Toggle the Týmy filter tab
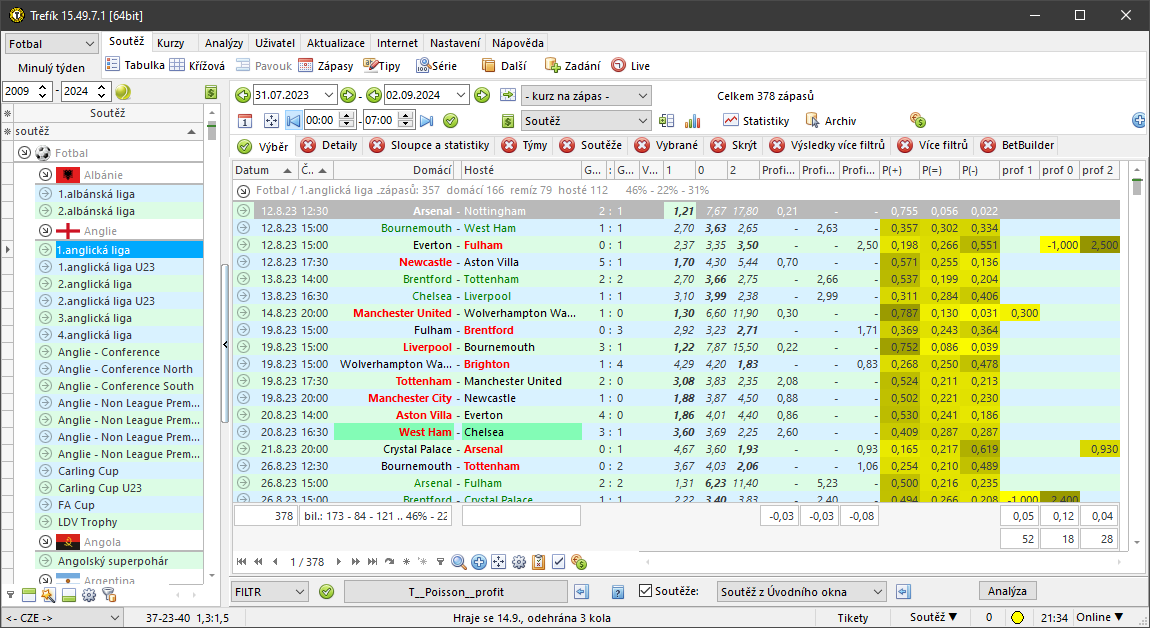Image resolution: width=1150 pixels, height=628 pixels. tap(524, 145)
